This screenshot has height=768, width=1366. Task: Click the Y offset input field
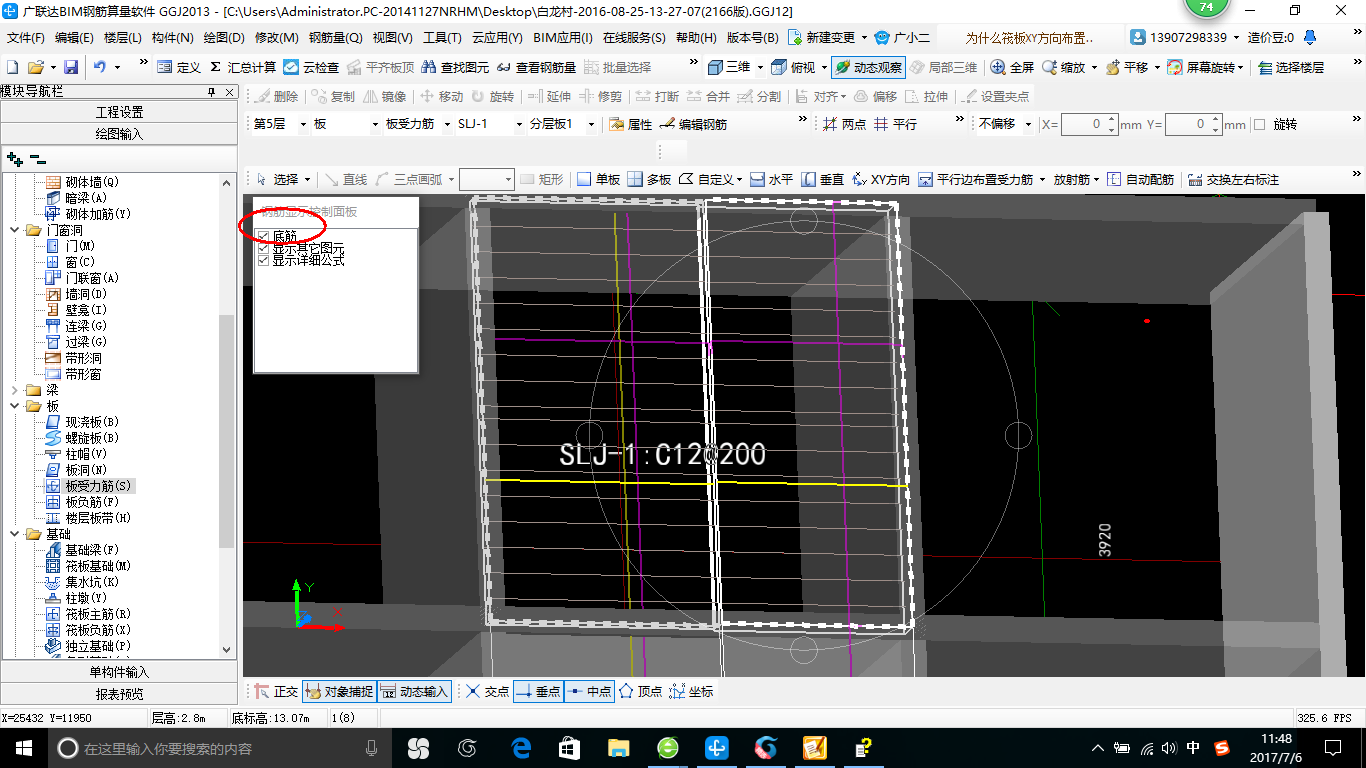click(1193, 125)
